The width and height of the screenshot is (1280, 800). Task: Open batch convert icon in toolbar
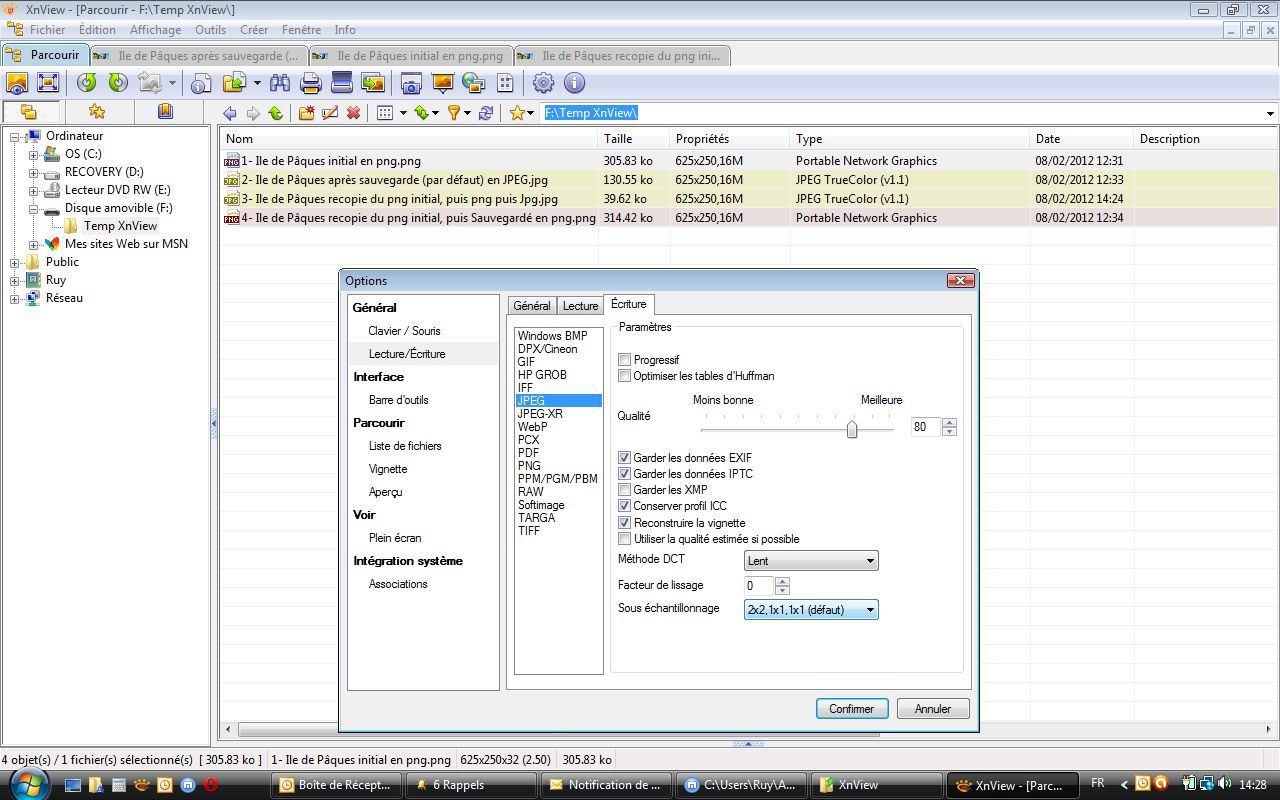point(373,83)
